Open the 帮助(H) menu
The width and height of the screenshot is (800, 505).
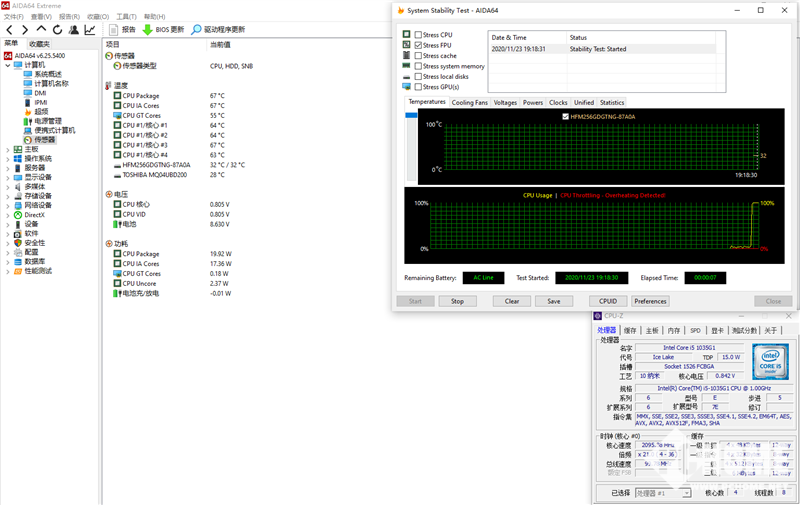[x=155, y=17]
